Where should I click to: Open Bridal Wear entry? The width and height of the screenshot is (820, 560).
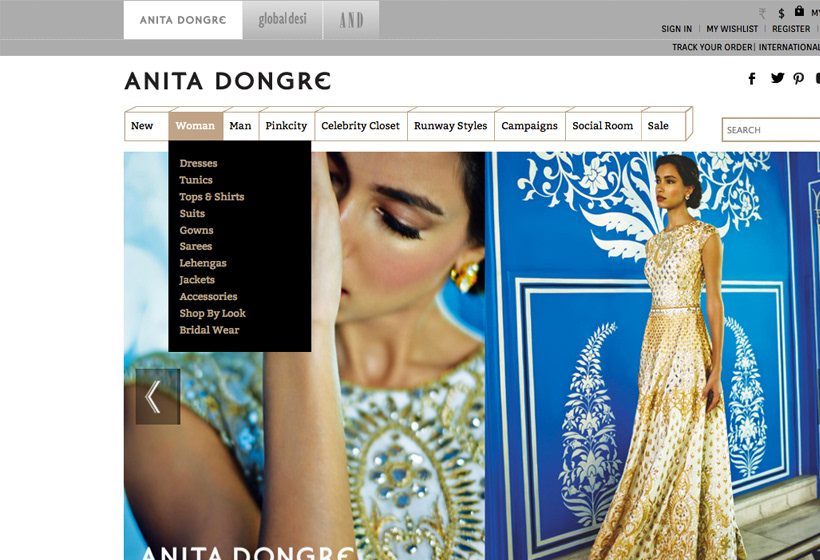209,330
